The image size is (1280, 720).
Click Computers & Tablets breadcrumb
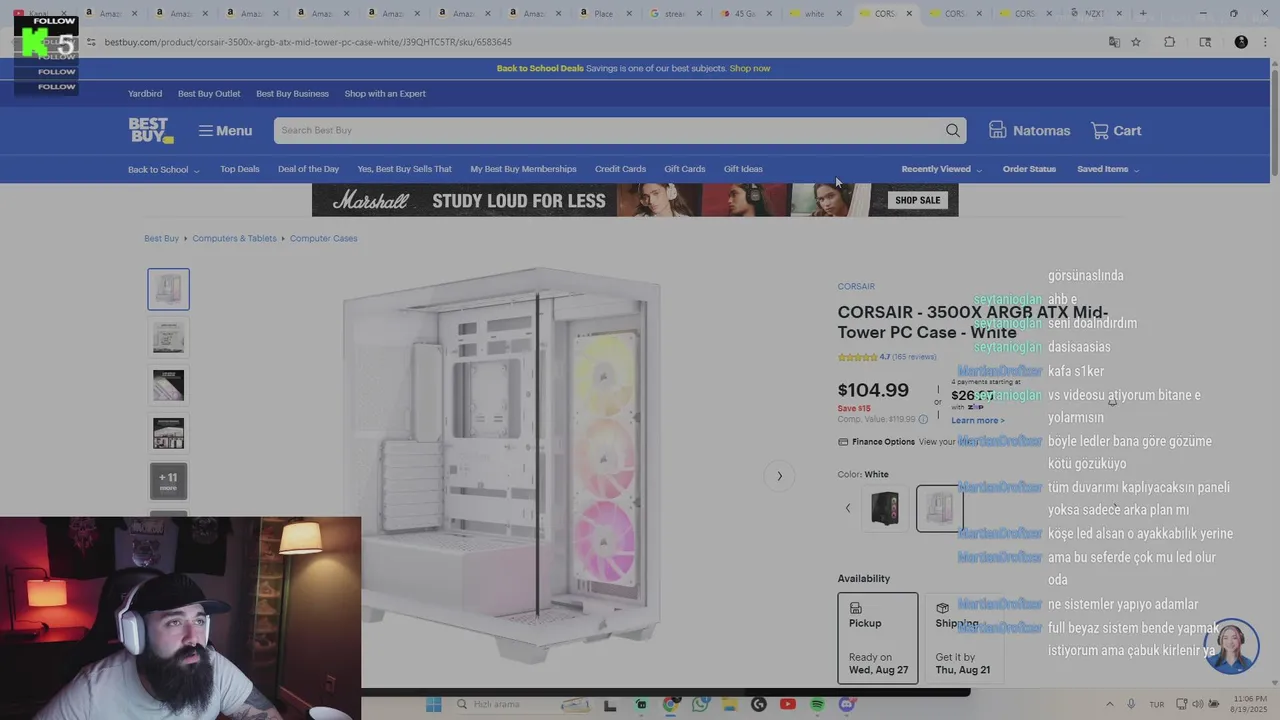pos(234,239)
